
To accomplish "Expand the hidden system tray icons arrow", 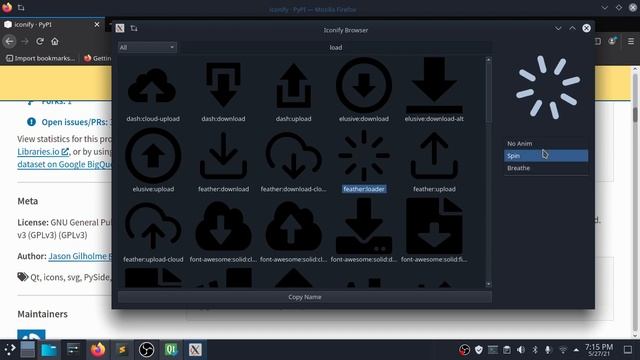I will click(x=576, y=350).
